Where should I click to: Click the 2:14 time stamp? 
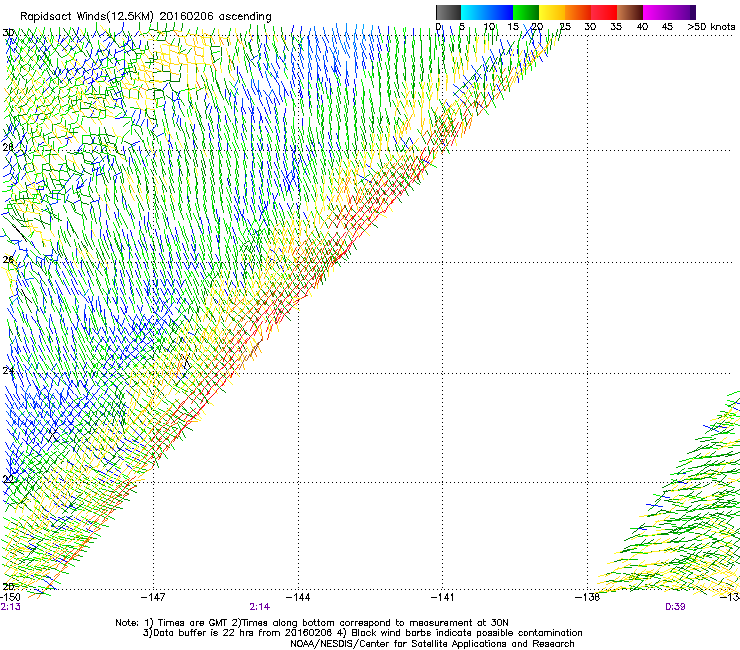pyautogui.click(x=260, y=607)
